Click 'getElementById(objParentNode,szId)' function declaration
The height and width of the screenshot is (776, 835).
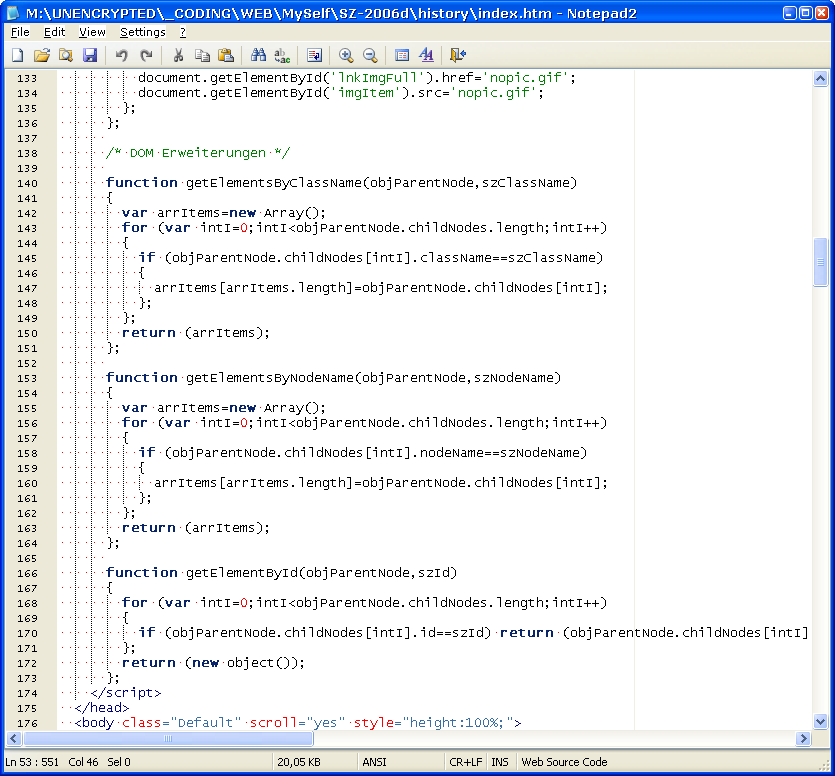[322, 573]
